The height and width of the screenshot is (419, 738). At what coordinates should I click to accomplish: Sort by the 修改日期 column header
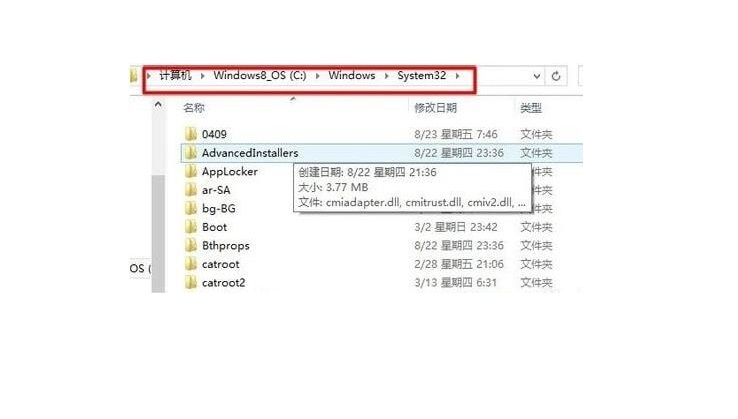(x=435, y=108)
